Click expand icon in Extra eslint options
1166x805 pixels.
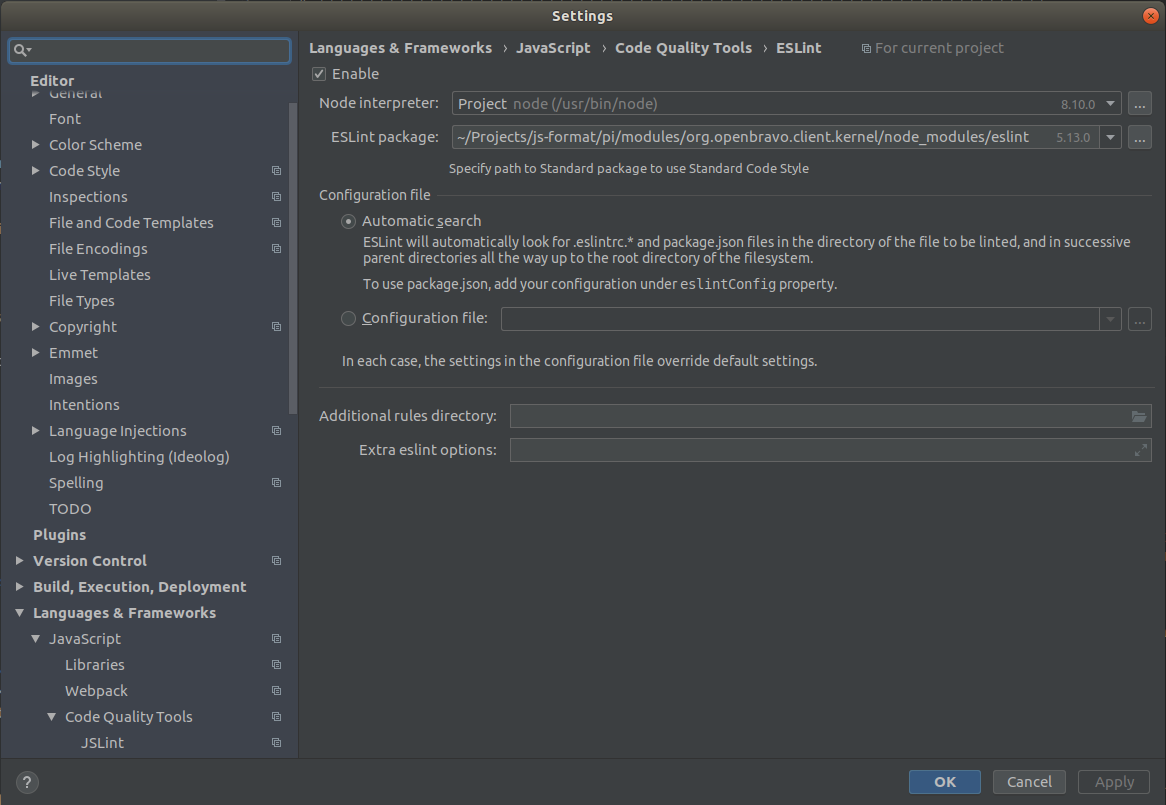1140,450
